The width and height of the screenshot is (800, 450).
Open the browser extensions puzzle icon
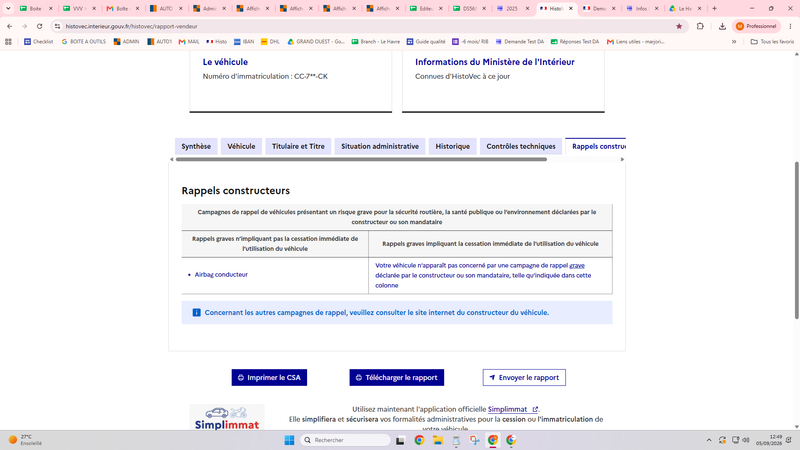pos(700,26)
